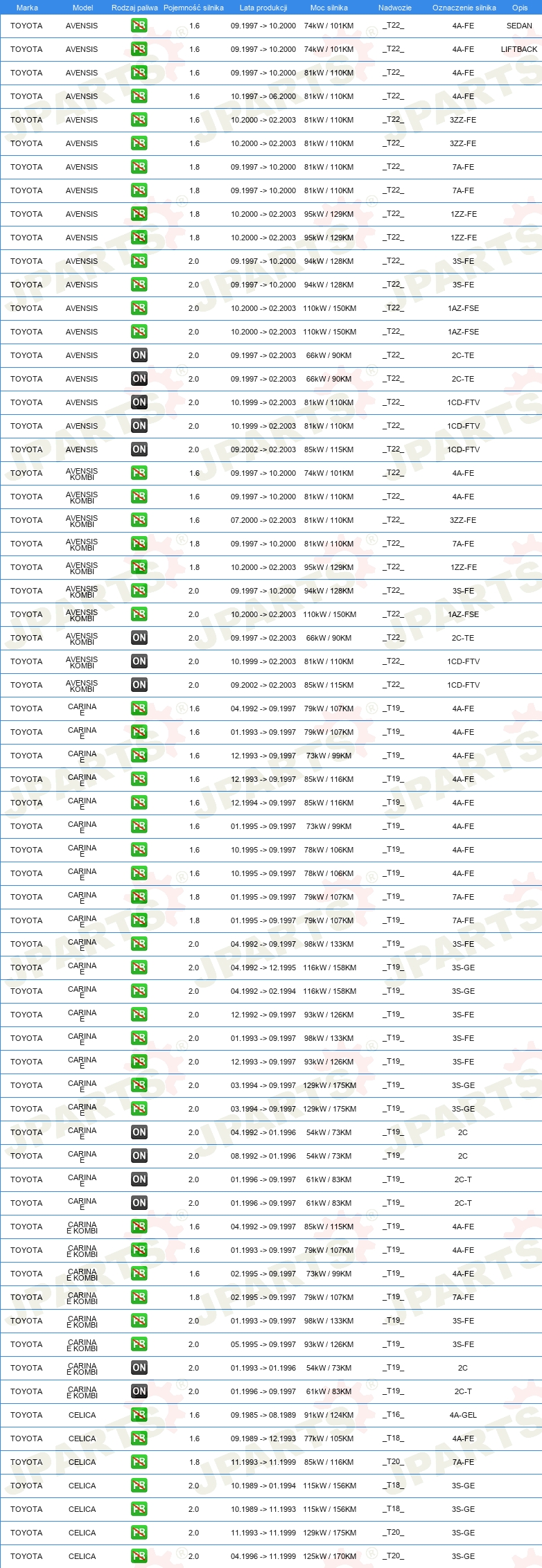Click petrol icon in Carina E Kombi 1.8 7A-FE row
This screenshot has height=1568, width=542.
coord(139,1297)
